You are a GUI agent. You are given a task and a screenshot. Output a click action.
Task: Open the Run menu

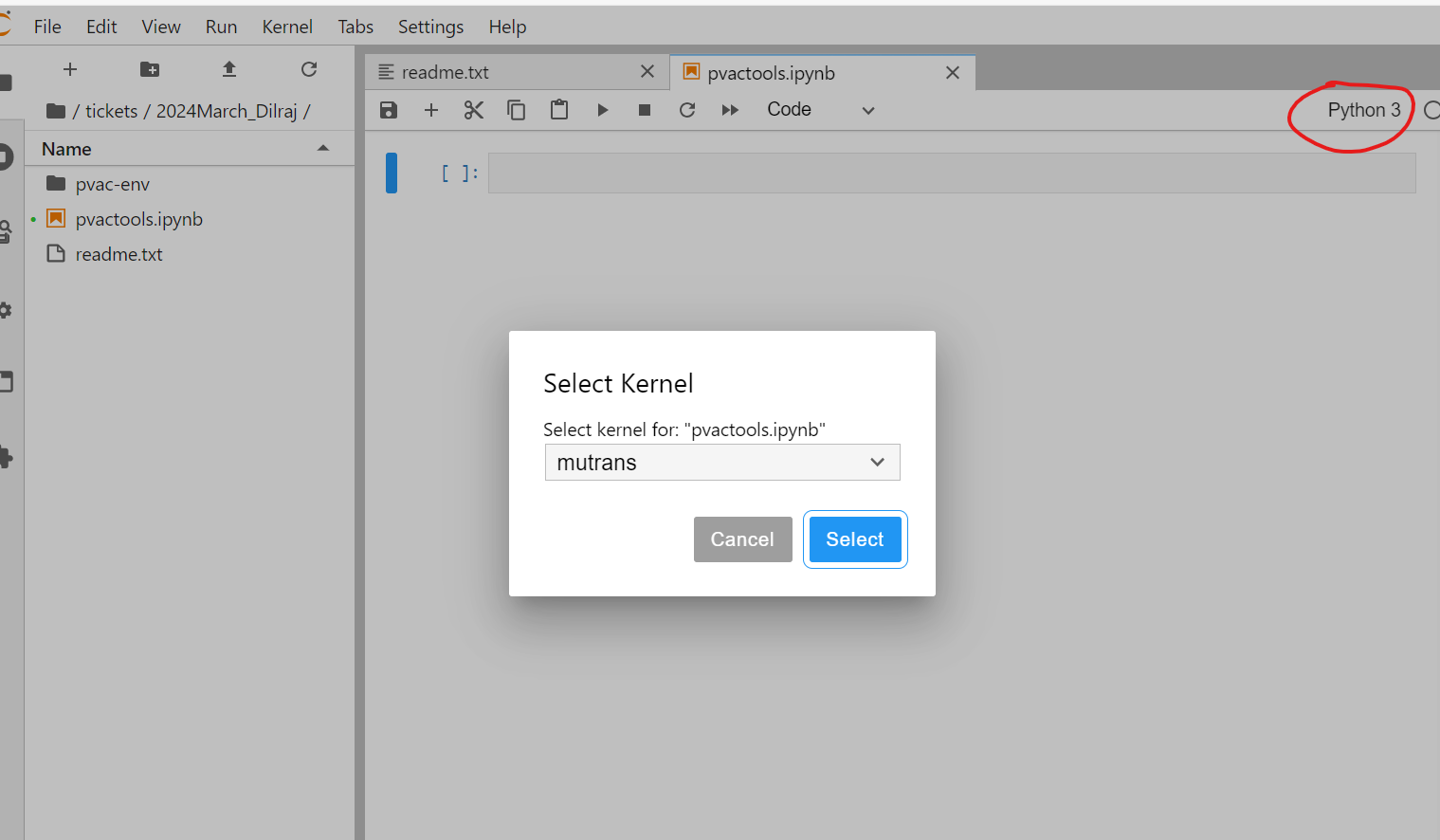pyautogui.click(x=221, y=27)
